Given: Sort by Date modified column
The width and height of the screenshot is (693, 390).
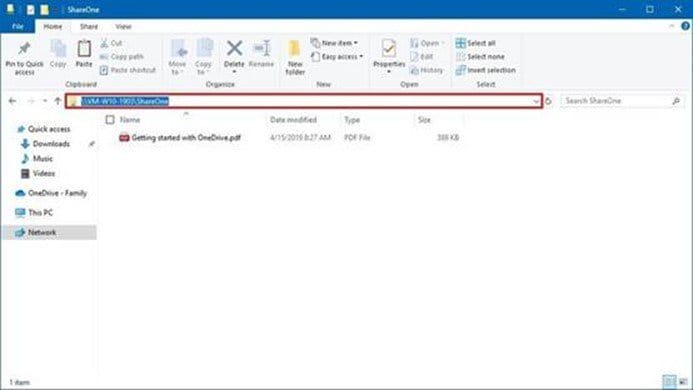Looking at the screenshot, I should (293, 119).
